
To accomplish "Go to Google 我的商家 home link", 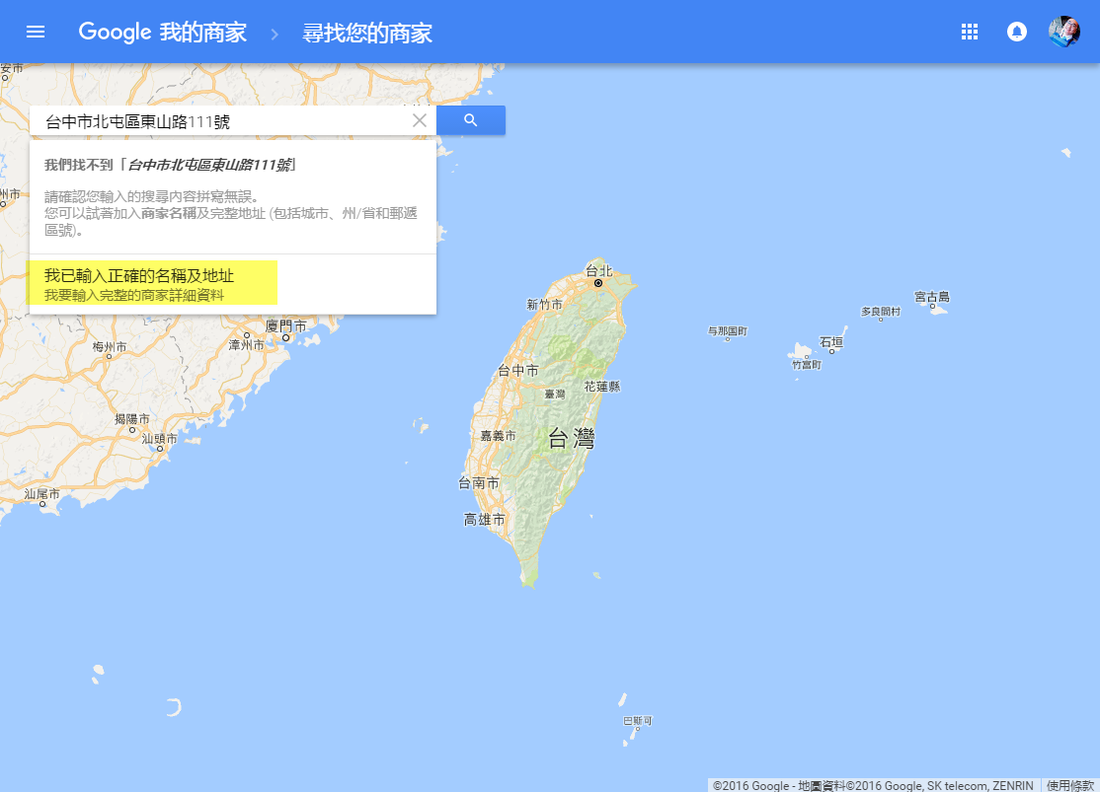I will pos(163,32).
